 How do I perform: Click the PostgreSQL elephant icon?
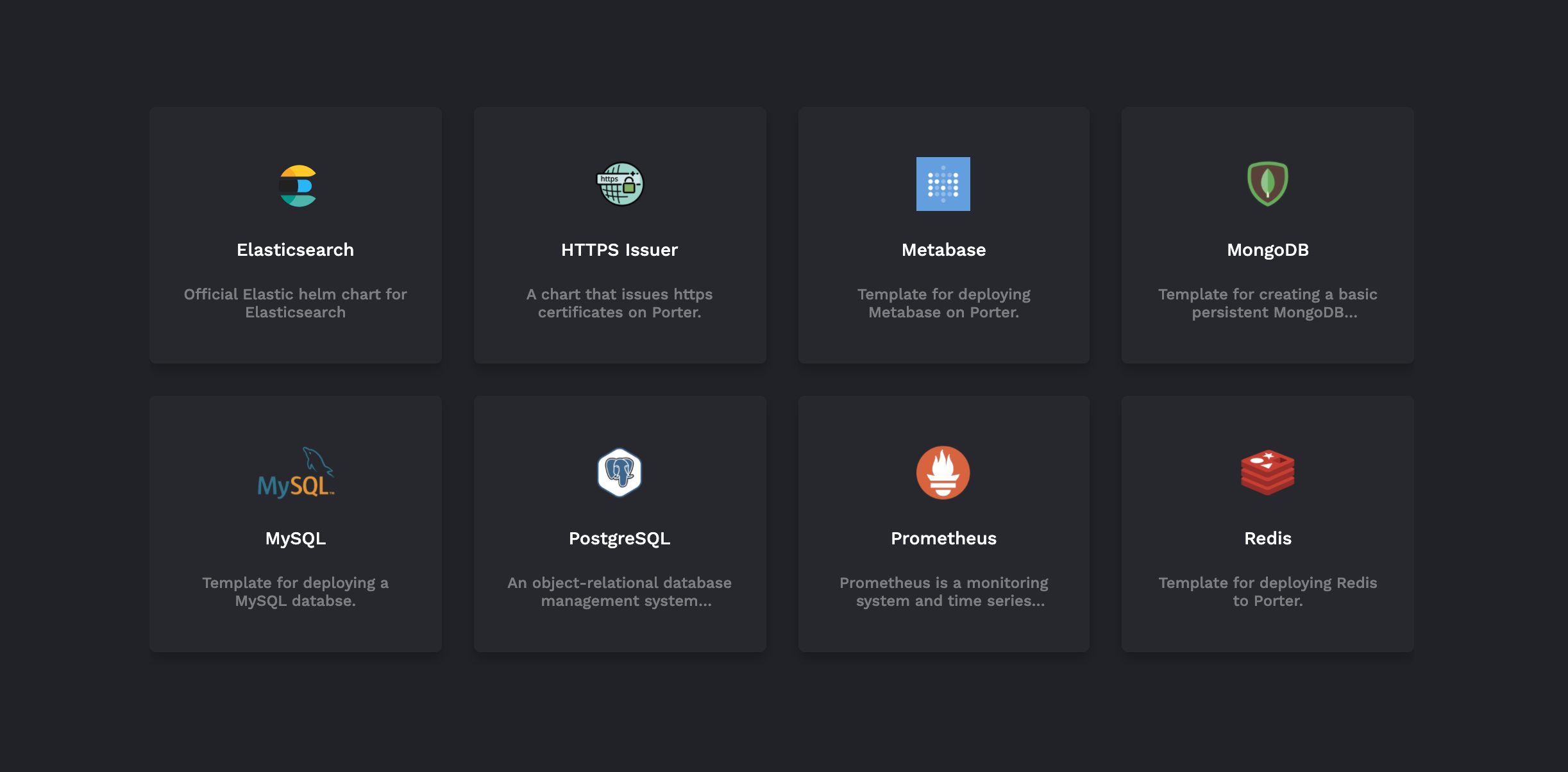[620, 473]
